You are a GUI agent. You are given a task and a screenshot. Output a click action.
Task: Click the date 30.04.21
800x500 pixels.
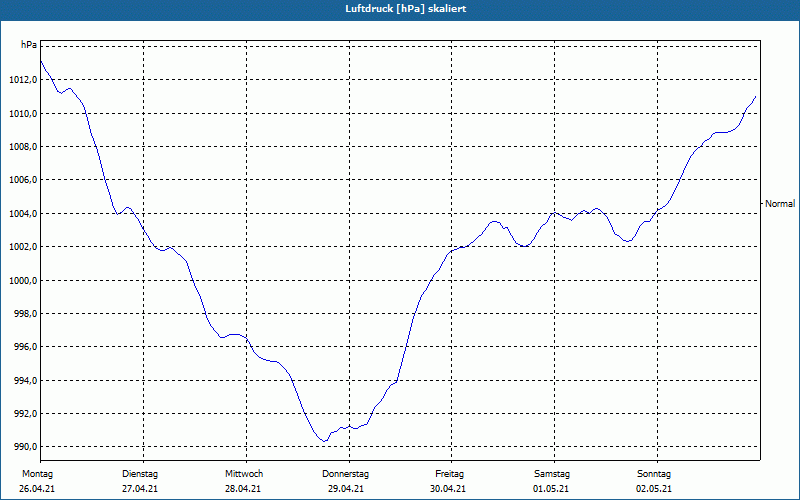coord(448,489)
